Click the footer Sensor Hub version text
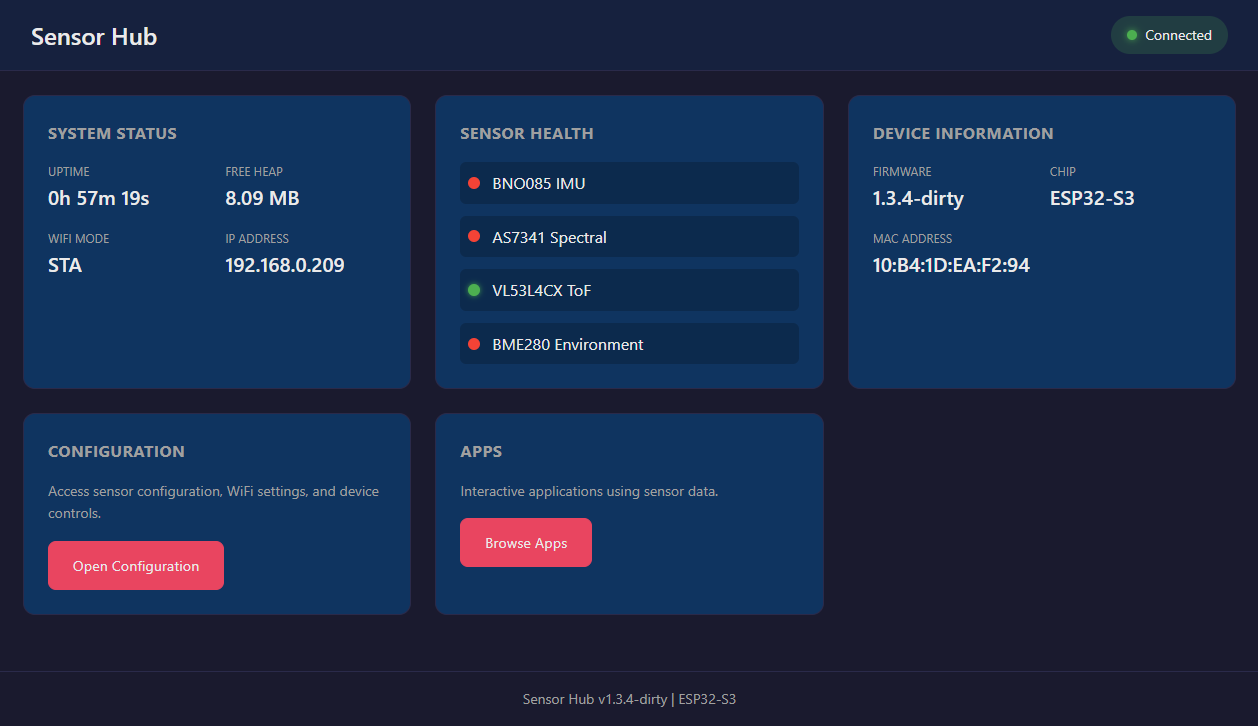Viewport: 1258px width, 726px height. click(628, 698)
